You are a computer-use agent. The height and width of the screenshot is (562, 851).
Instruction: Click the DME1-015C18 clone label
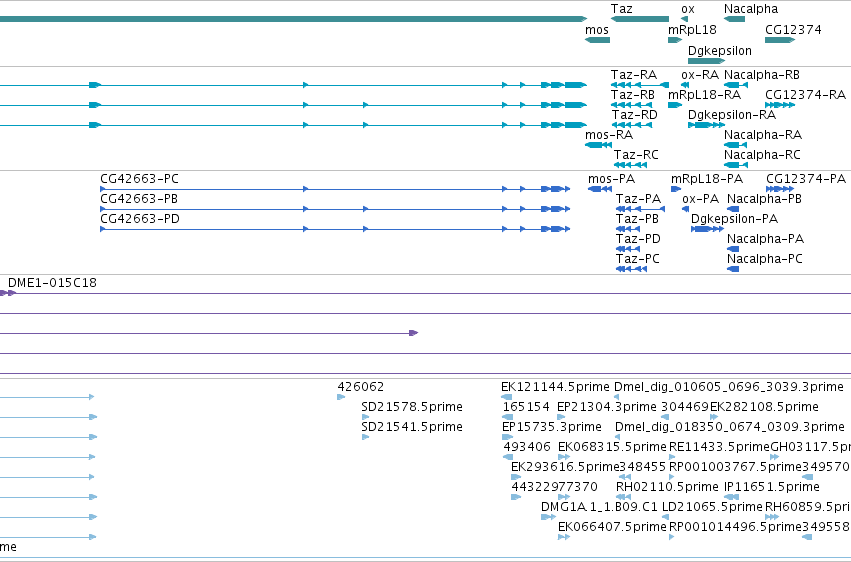(52, 283)
